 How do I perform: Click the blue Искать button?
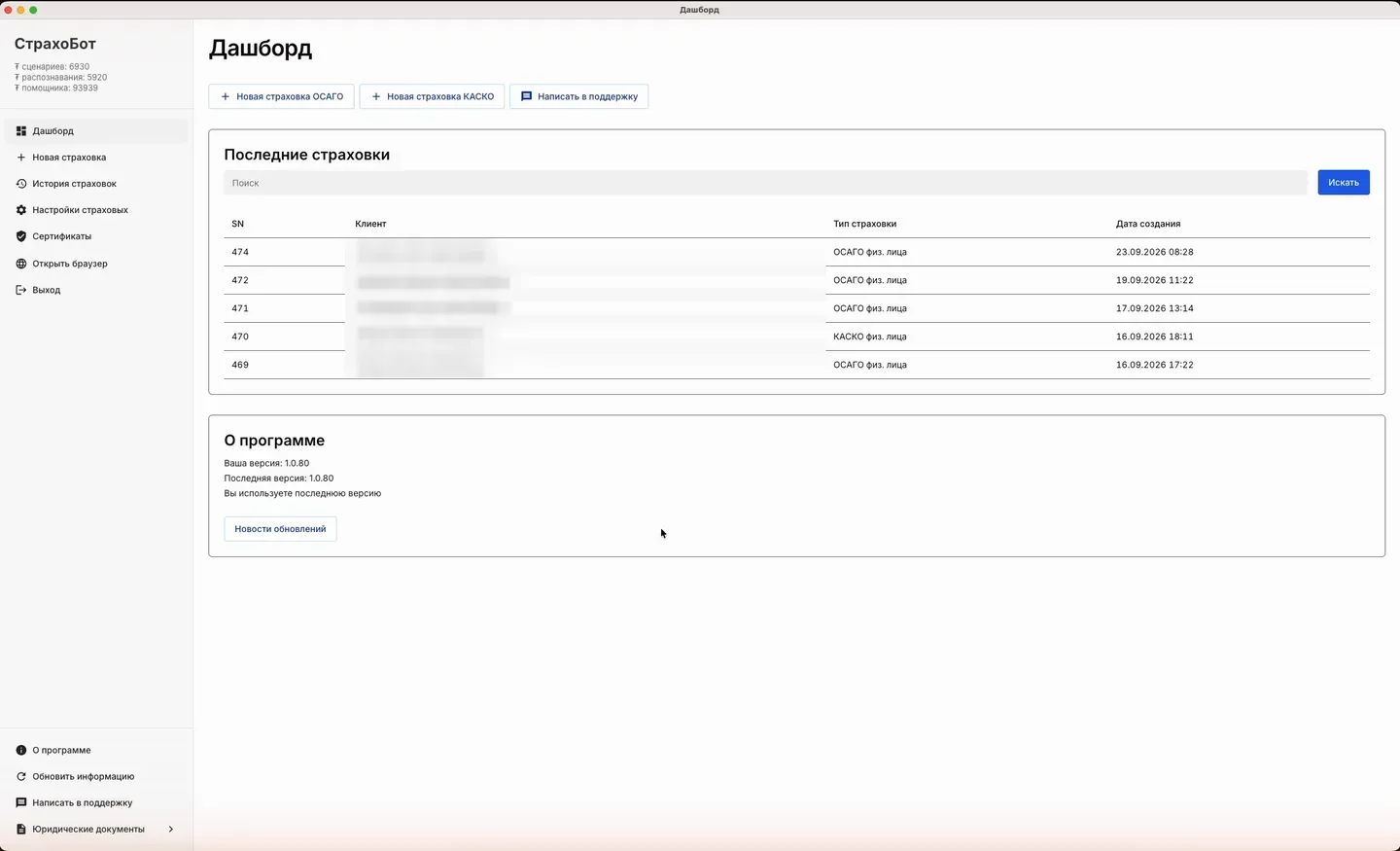tap(1344, 183)
